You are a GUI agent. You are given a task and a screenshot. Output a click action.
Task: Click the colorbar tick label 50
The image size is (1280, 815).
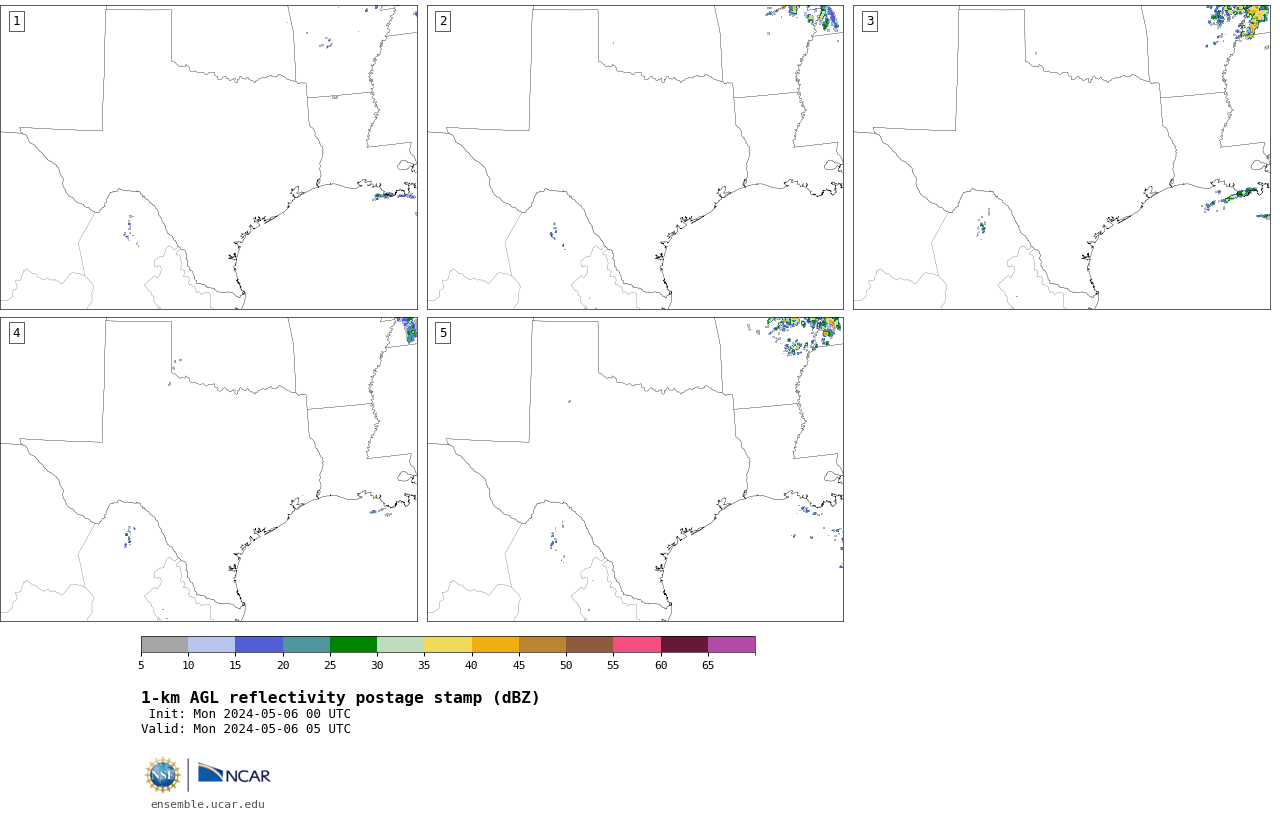pyautogui.click(x=566, y=666)
